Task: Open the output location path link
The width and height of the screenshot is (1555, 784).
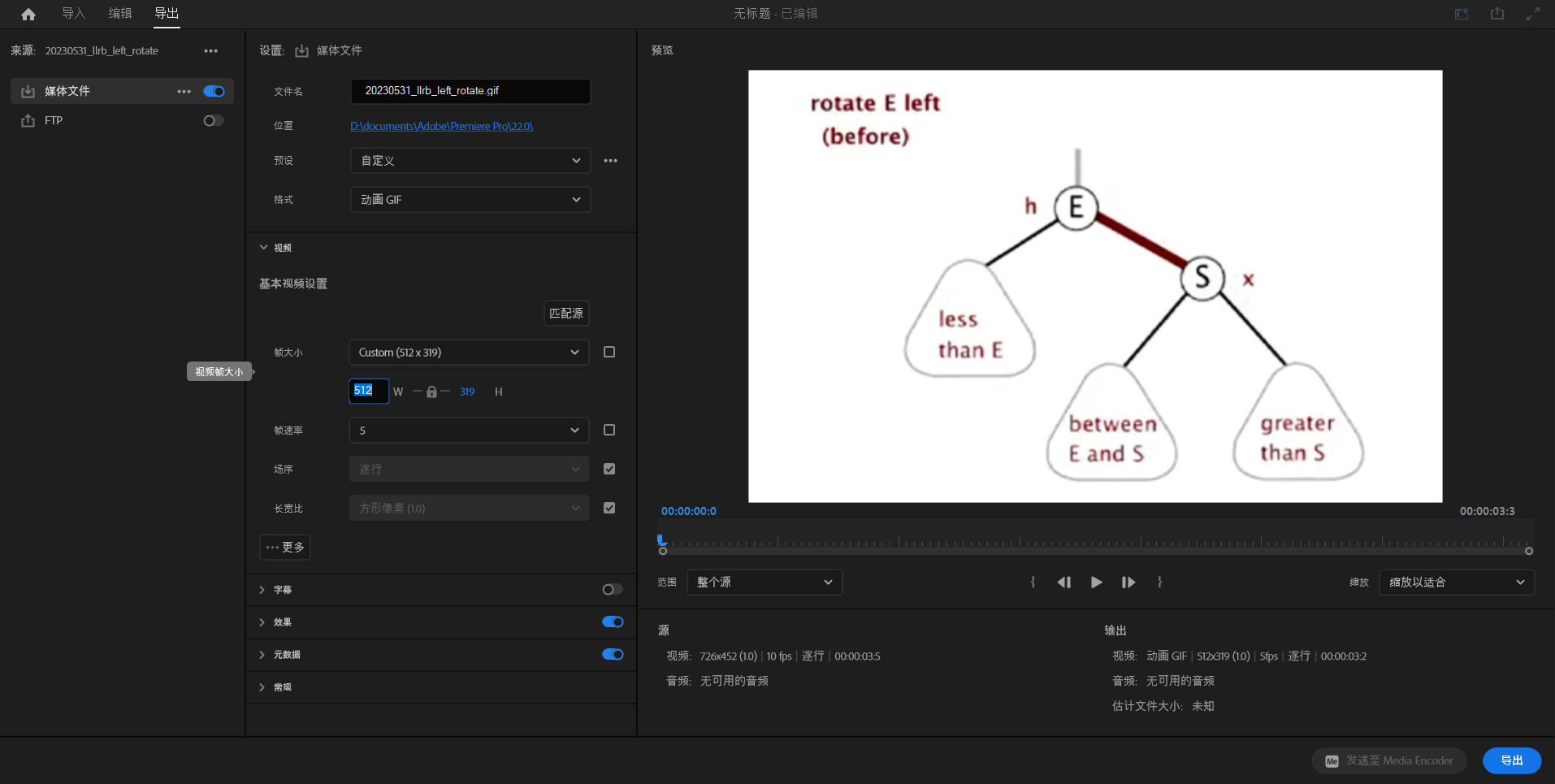Action: tap(441, 126)
